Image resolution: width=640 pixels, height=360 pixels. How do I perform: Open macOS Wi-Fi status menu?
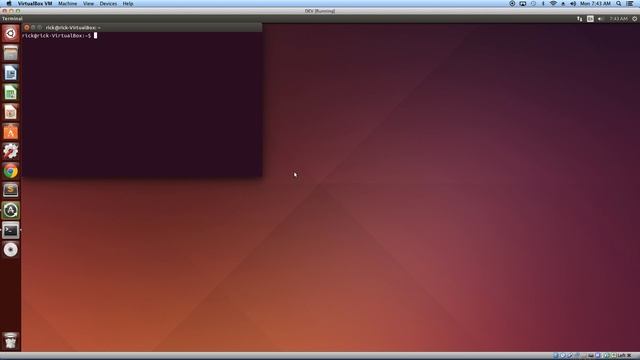coord(553,3)
